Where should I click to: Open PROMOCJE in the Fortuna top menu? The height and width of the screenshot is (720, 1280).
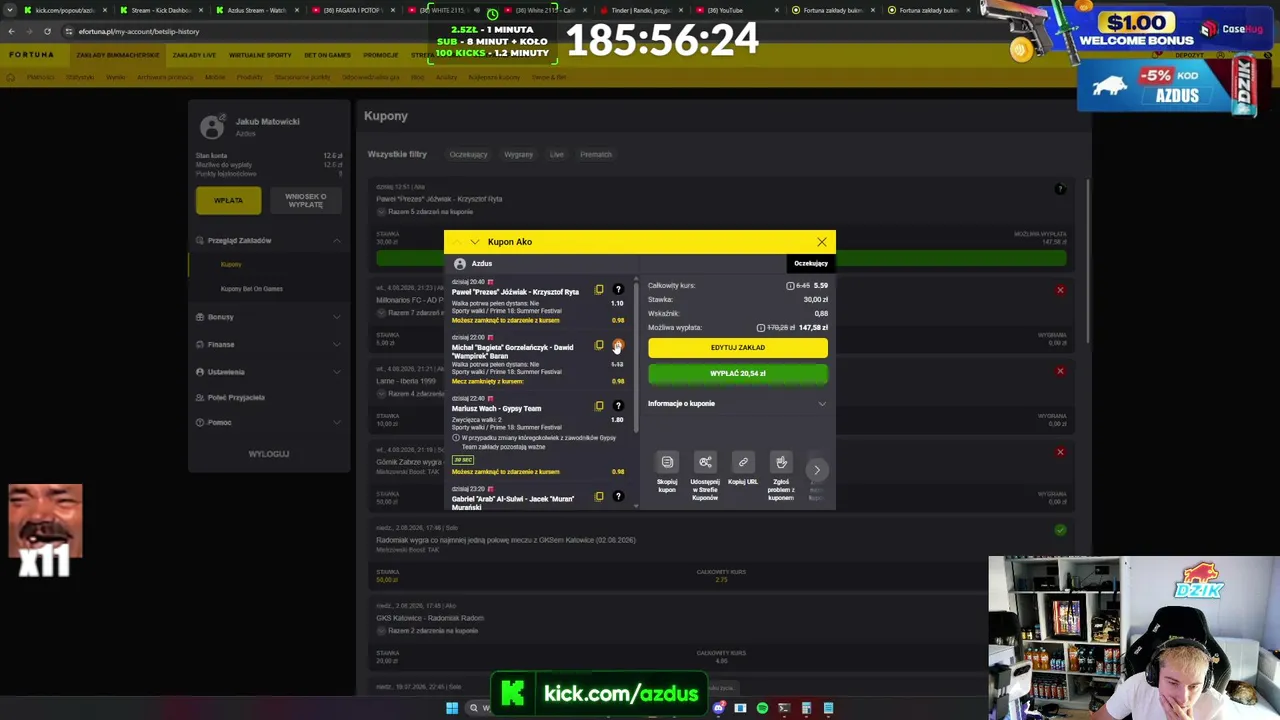click(x=380, y=56)
